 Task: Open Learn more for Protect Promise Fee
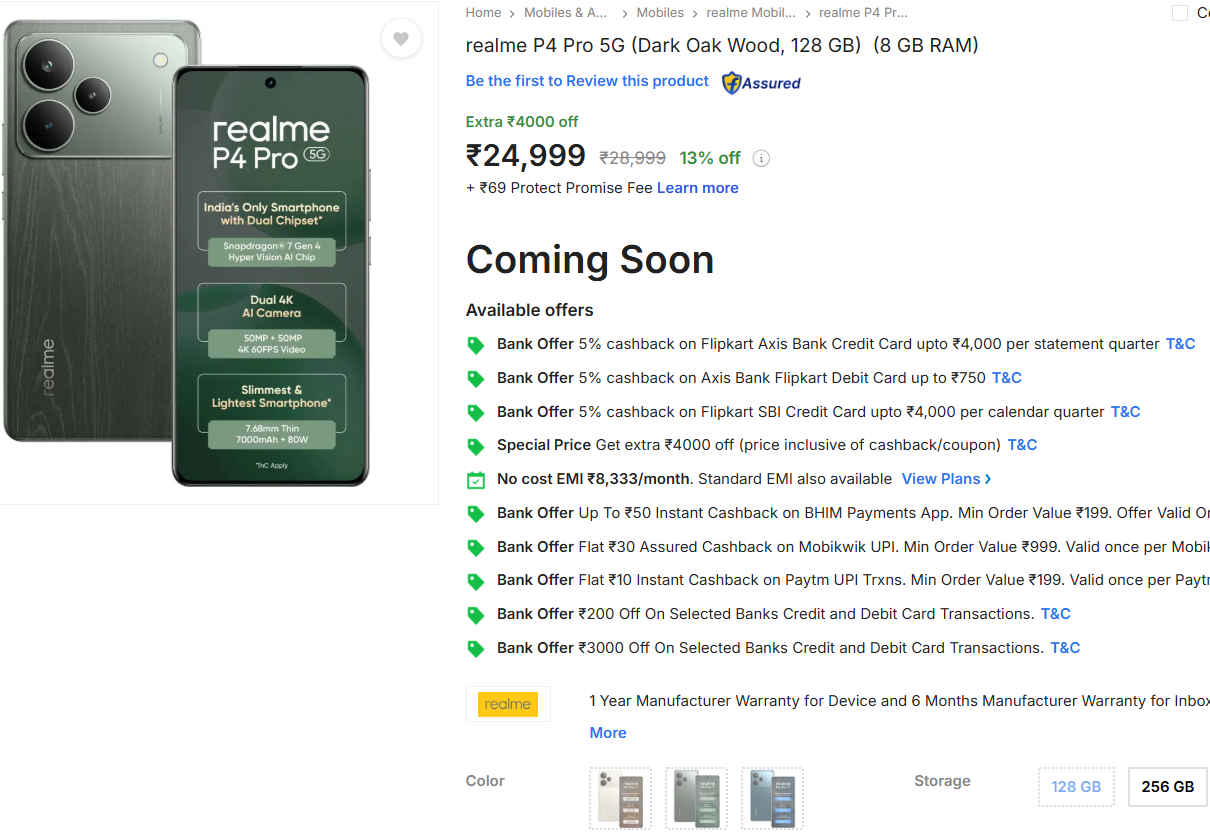click(x=697, y=188)
